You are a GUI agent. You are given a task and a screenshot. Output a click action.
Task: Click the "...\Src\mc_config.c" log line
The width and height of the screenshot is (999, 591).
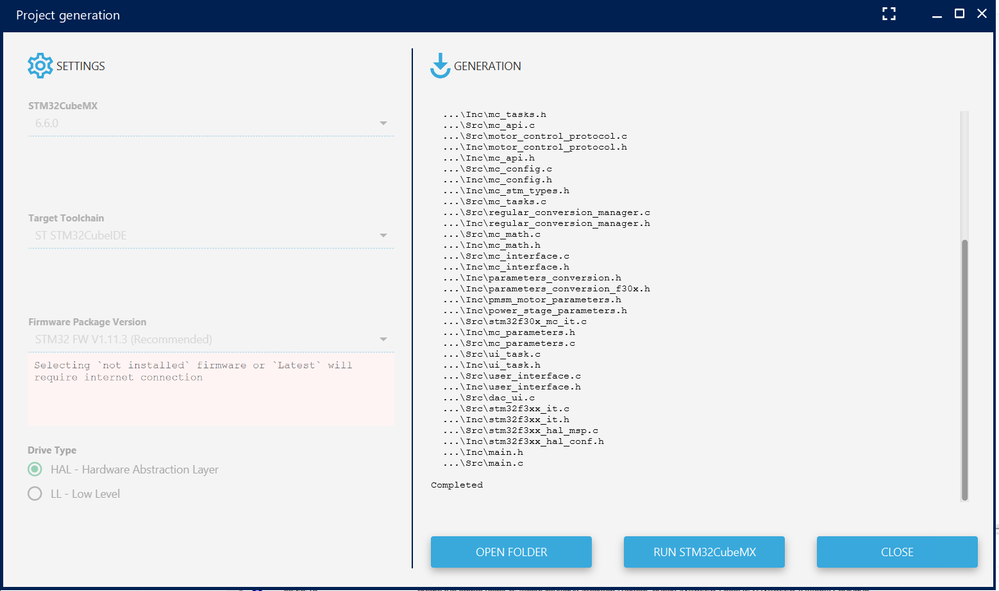point(498,169)
